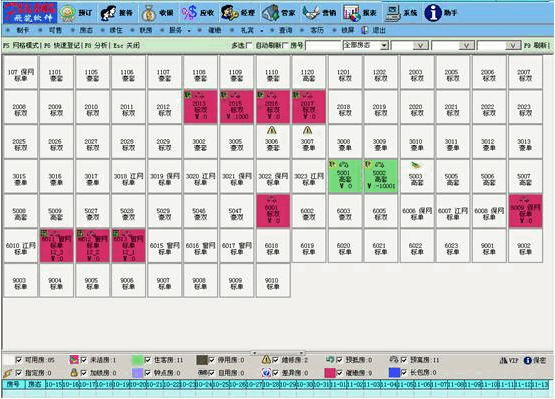555x399 pixels.
Task: Uncheck the 维修房 maintenance room filter
Action: [275, 360]
